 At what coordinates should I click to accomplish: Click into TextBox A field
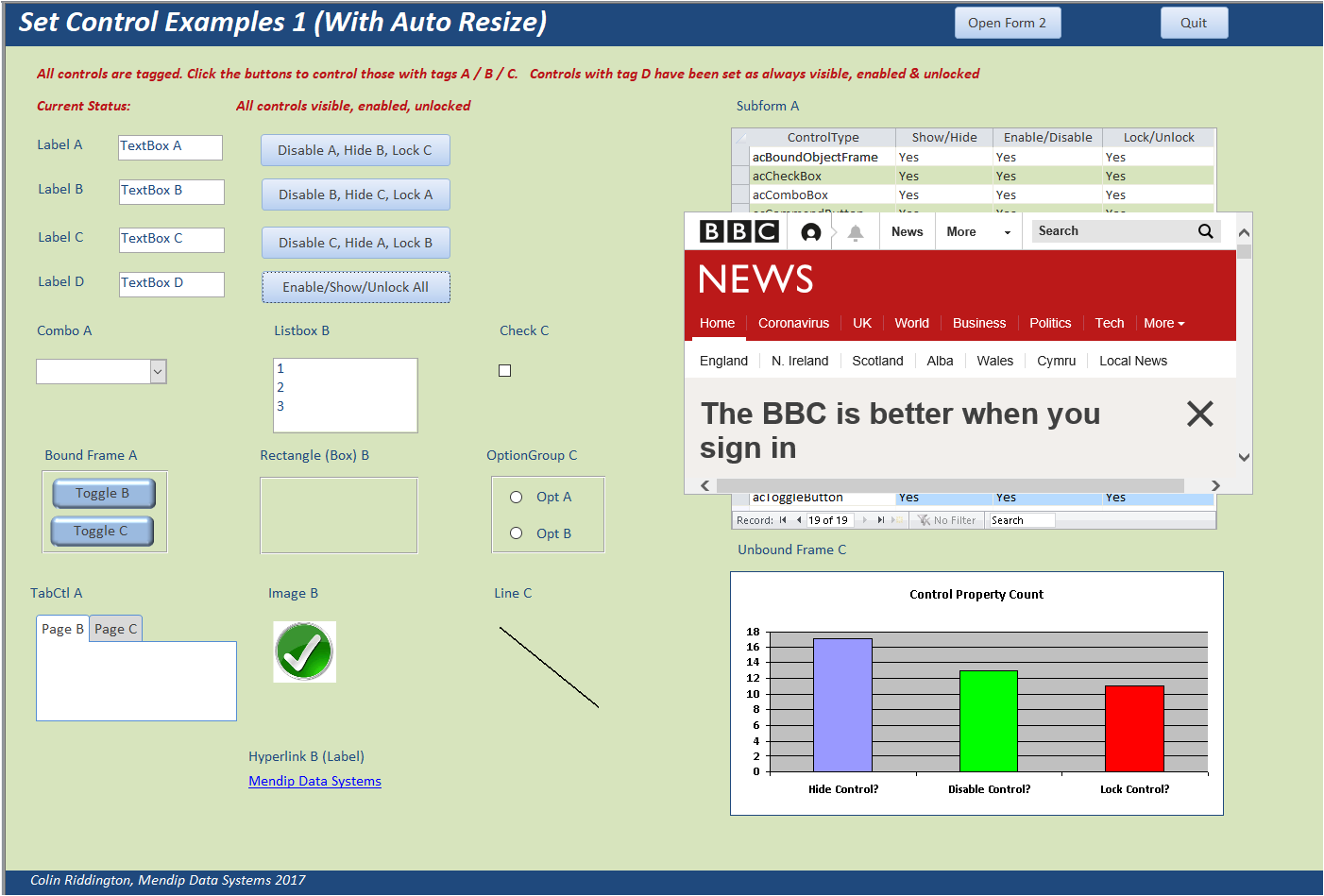[170, 147]
